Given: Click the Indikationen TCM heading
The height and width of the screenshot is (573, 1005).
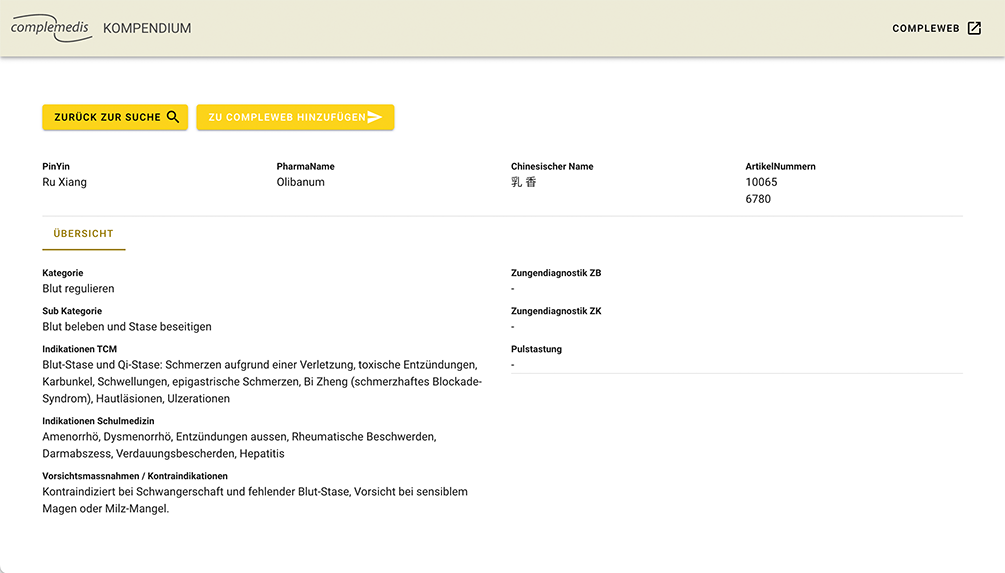Looking at the screenshot, I should 79,349.
